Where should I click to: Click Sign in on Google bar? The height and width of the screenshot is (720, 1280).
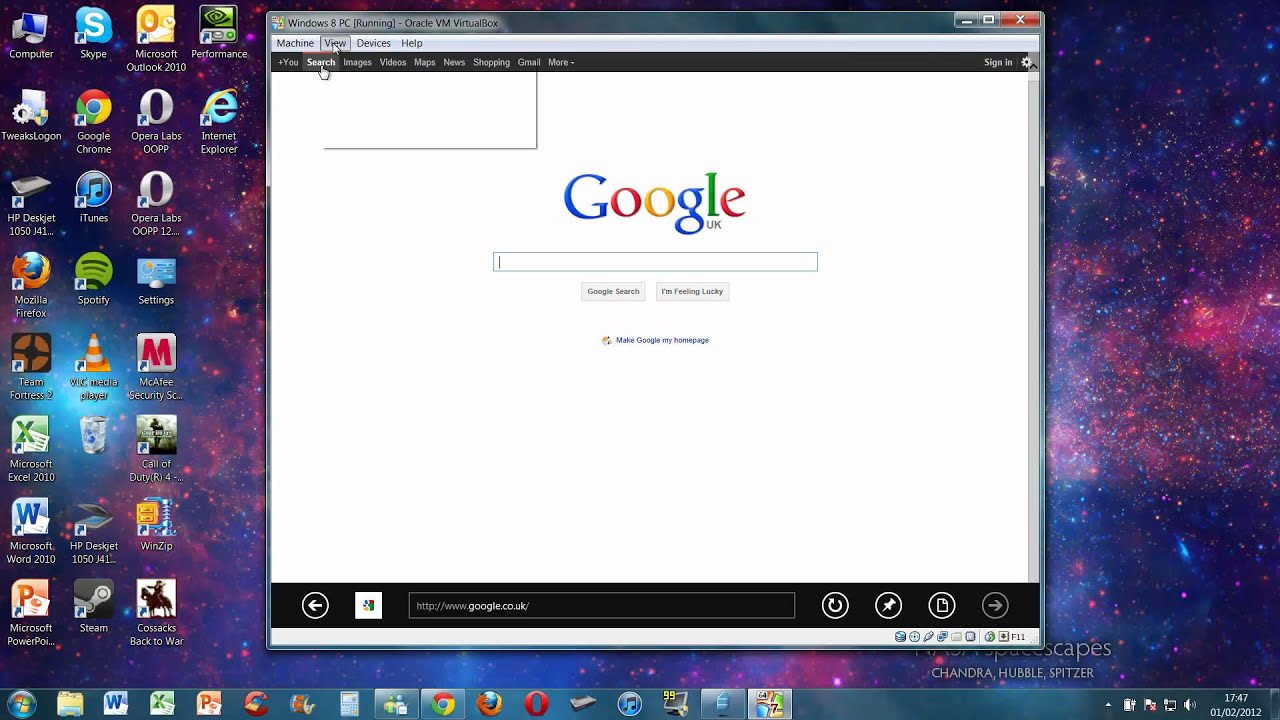(x=998, y=62)
